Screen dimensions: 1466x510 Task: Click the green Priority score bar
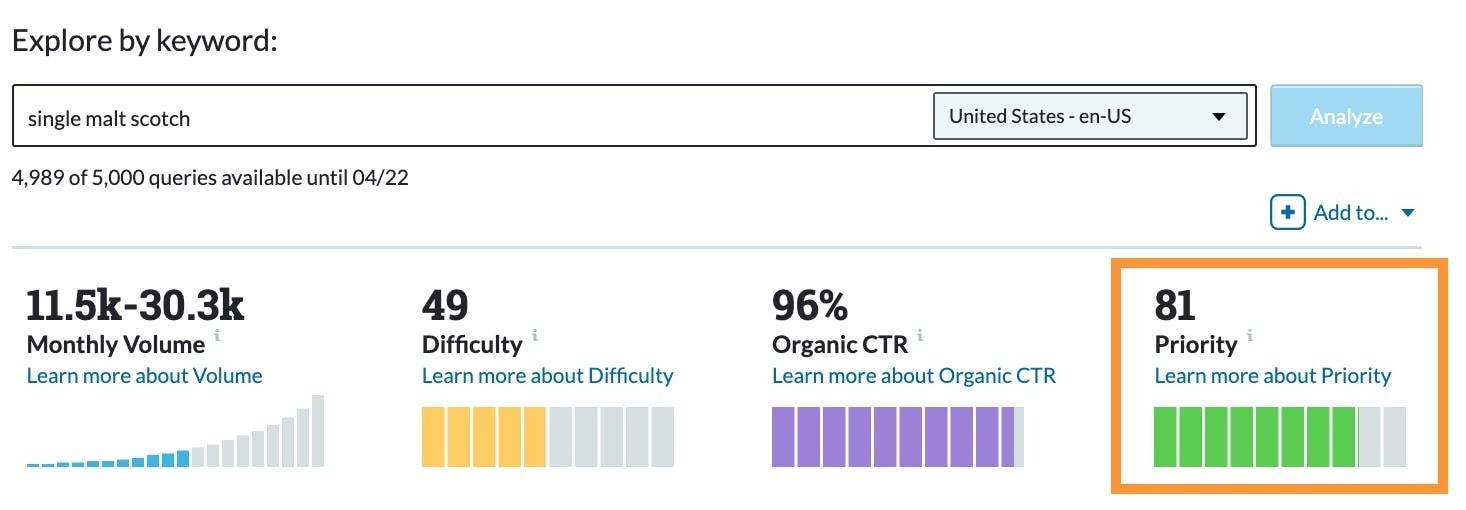tap(1279, 436)
